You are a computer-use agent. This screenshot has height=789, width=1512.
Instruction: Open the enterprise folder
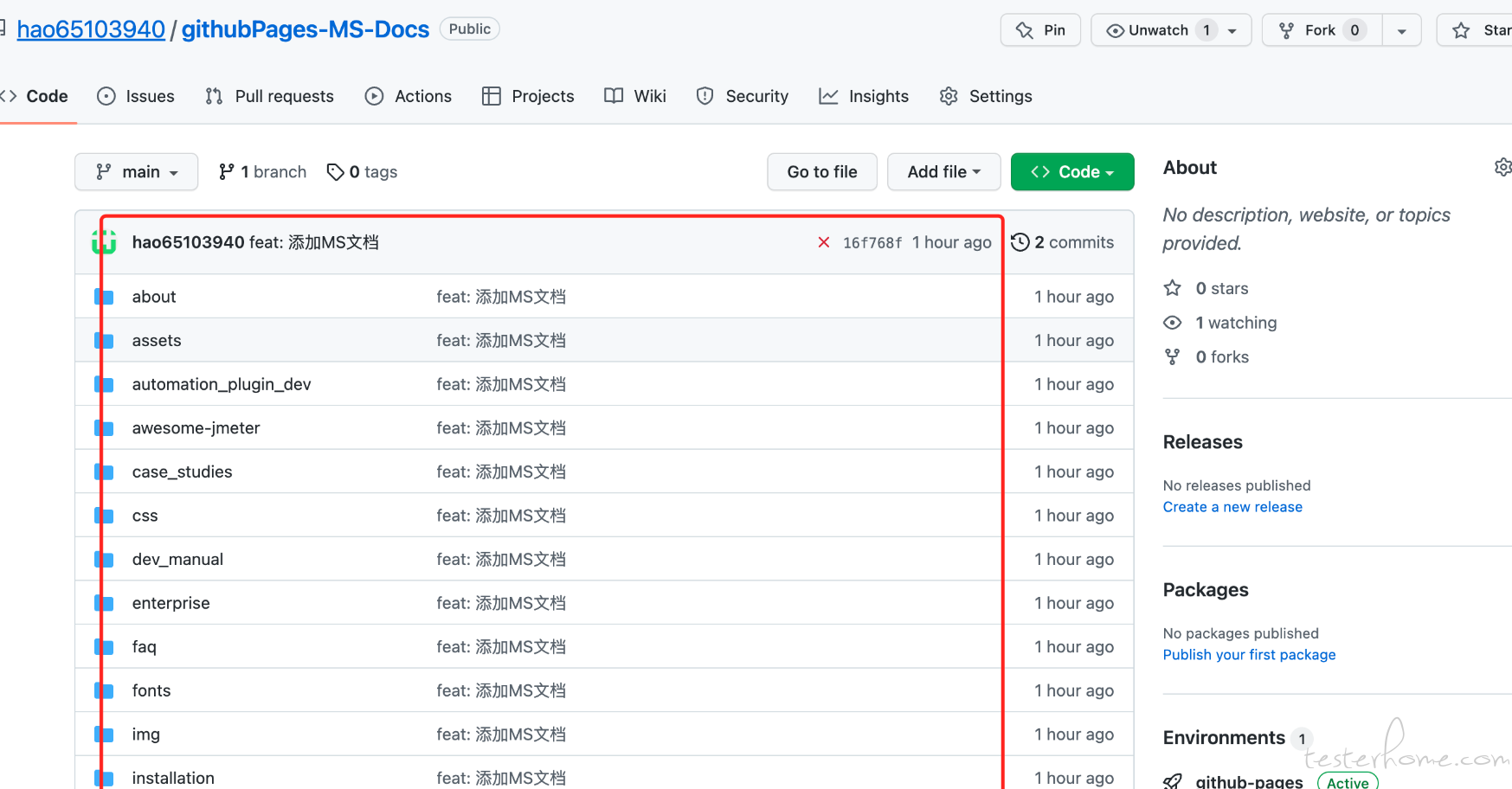coord(171,603)
